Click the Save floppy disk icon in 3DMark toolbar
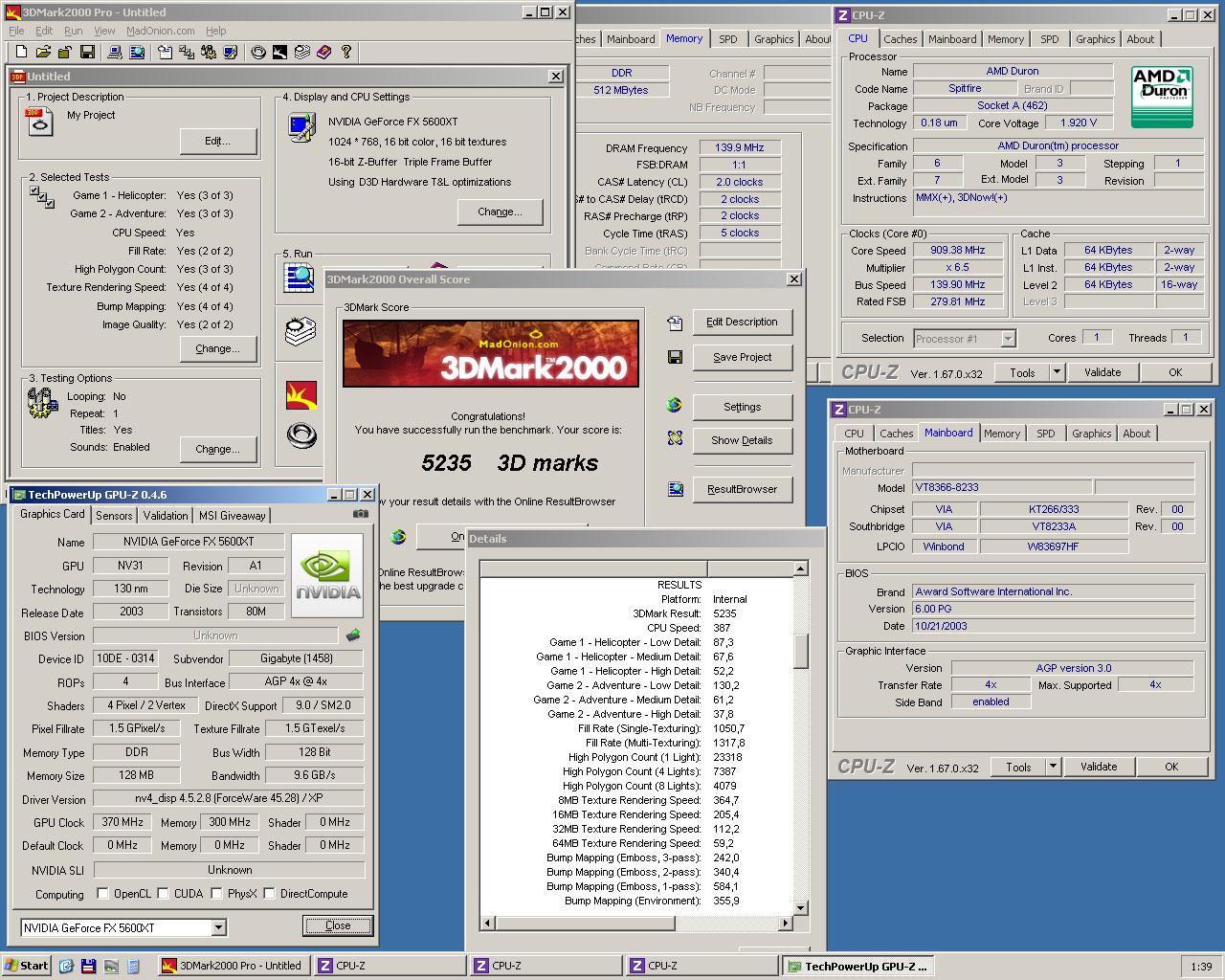The height and width of the screenshot is (980, 1225). click(x=87, y=52)
